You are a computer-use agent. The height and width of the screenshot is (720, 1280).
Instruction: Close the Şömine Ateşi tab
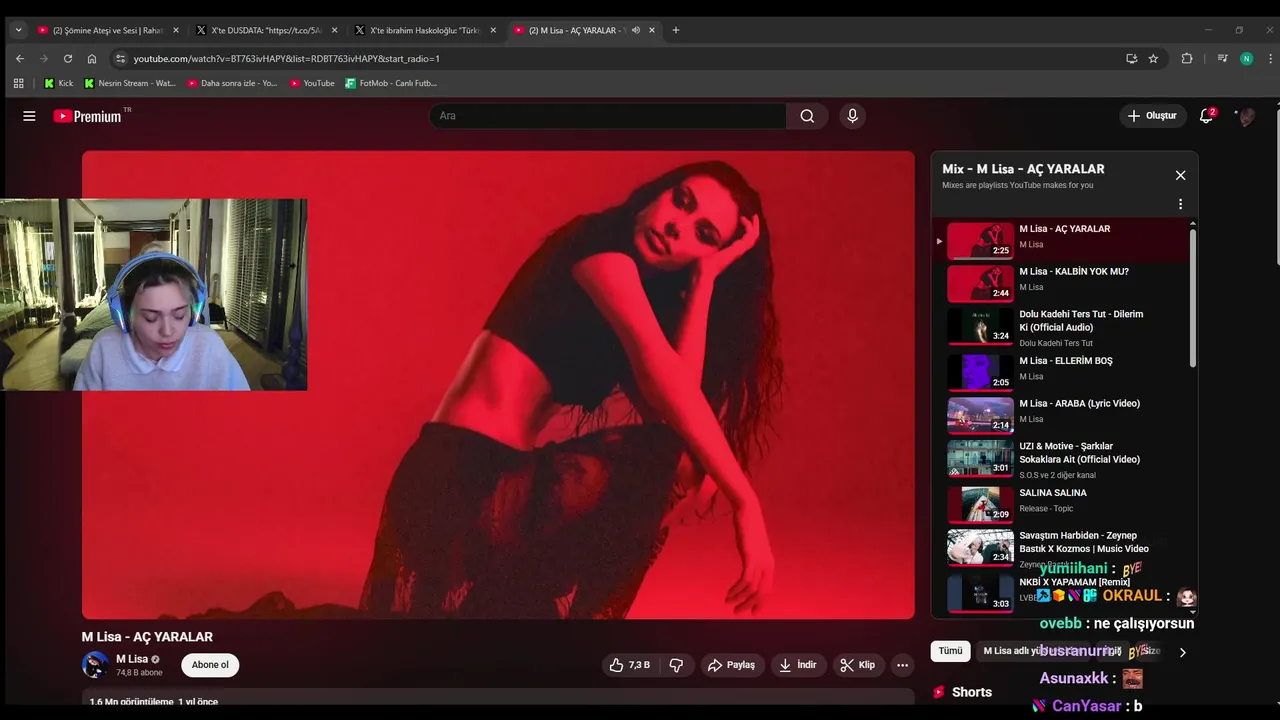point(176,30)
